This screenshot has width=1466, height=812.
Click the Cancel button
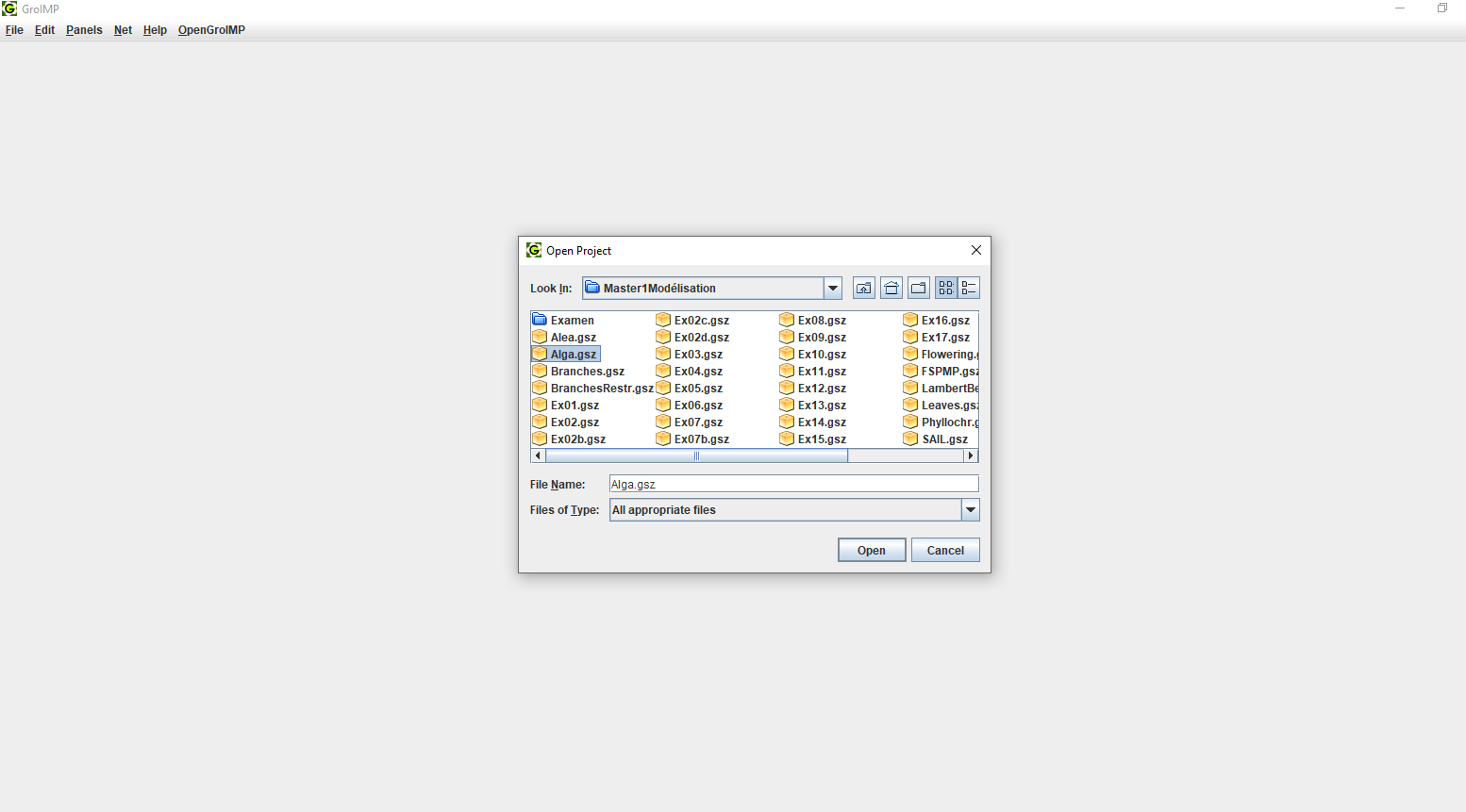pyautogui.click(x=944, y=551)
